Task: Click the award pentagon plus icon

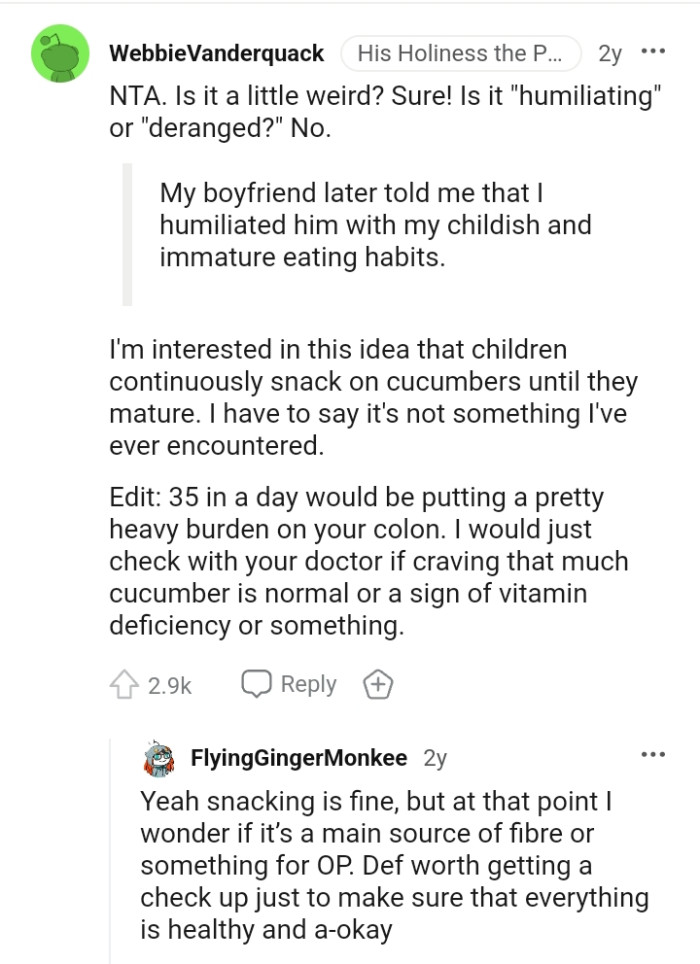Action: pos(378,684)
